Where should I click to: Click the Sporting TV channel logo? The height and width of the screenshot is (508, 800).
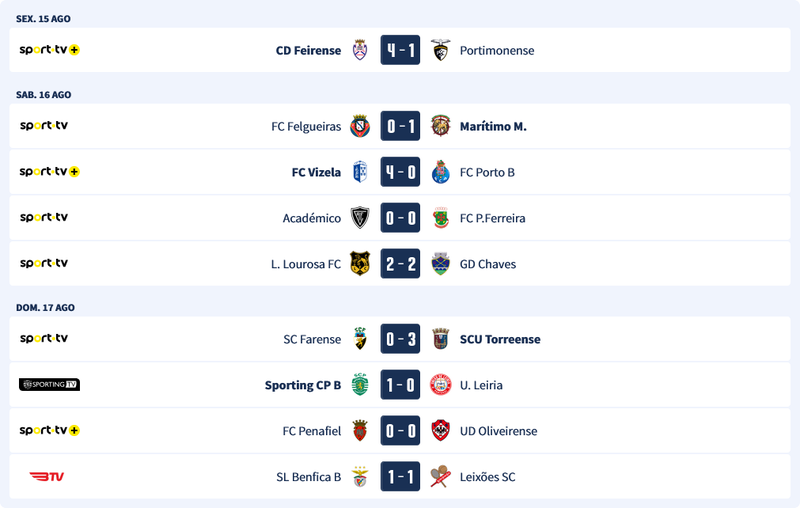[x=49, y=385]
